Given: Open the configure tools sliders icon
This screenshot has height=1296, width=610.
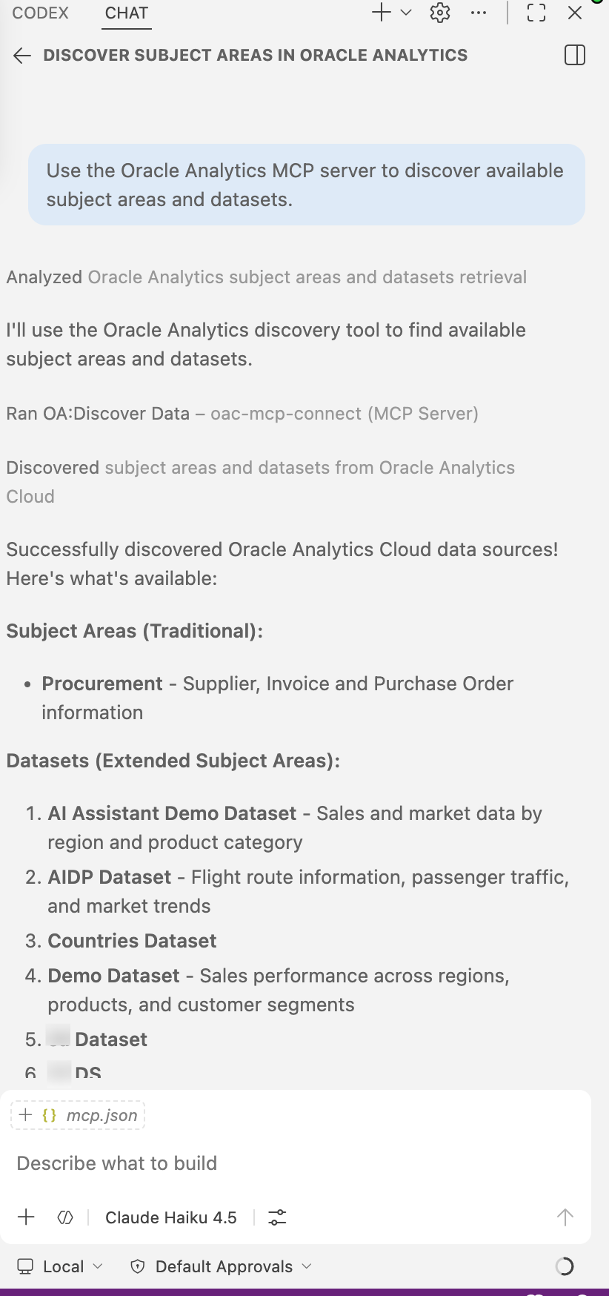Looking at the screenshot, I should coord(278,1217).
